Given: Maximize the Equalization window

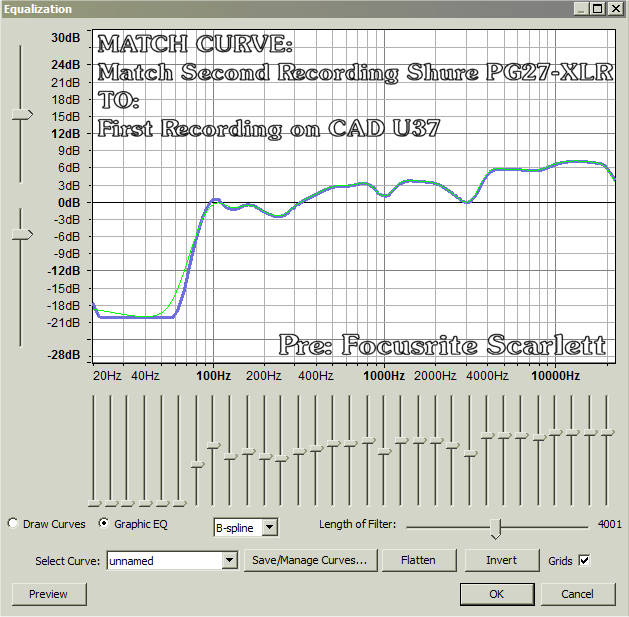Looking at the screenshot, I should click(x=598, y=8).
